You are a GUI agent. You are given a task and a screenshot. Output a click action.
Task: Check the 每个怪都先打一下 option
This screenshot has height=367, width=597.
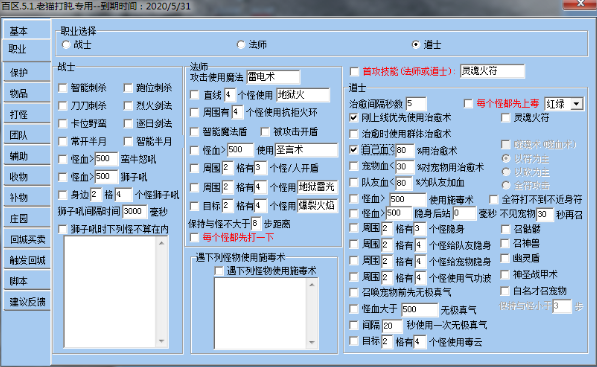coord(195,238)
